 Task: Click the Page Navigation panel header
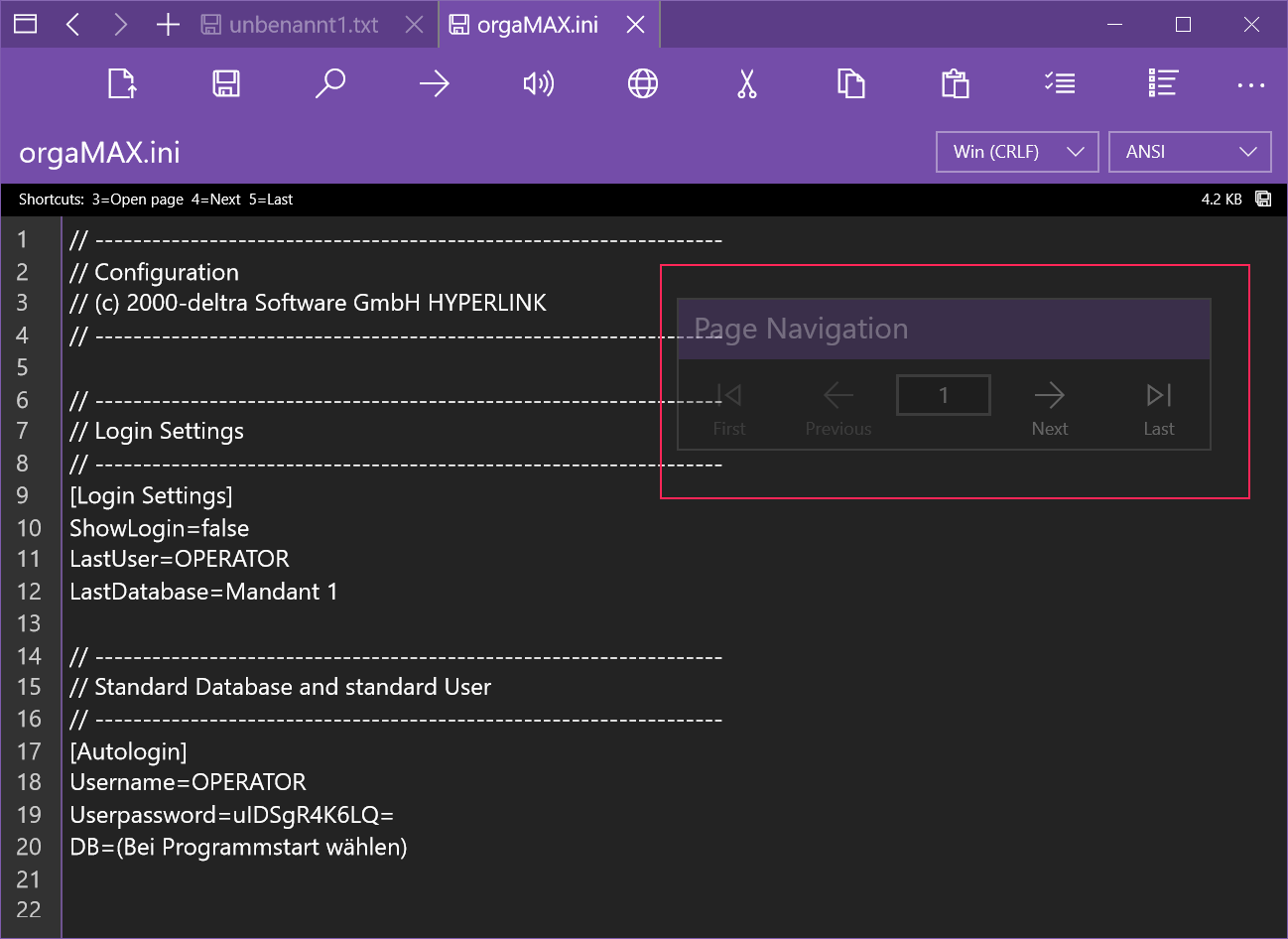944,329
